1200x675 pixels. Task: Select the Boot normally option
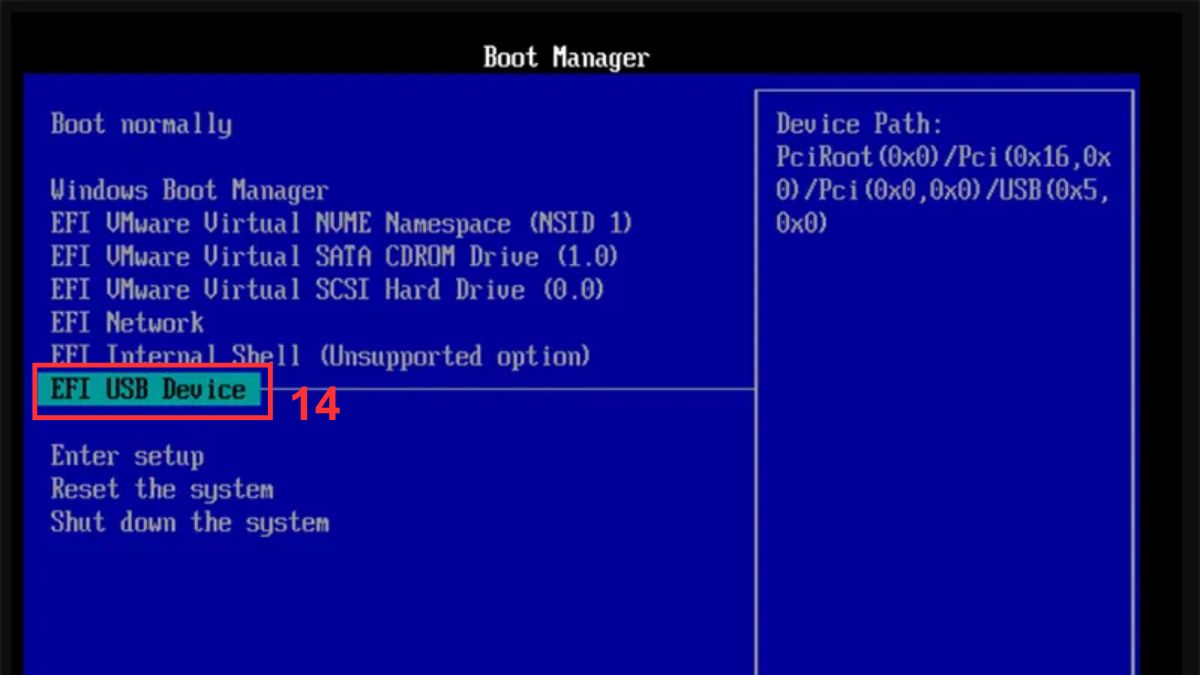[140, 124]
